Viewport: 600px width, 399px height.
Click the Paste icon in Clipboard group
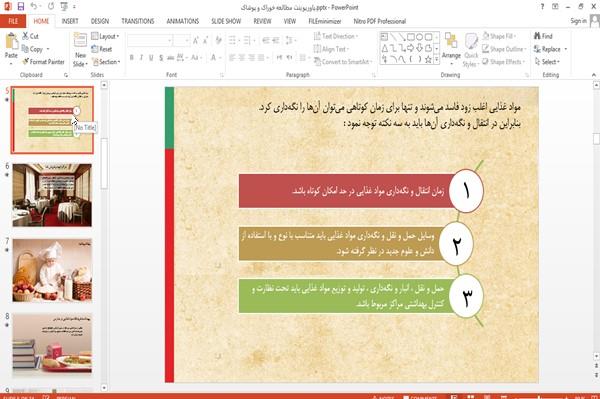coord(11,42)
